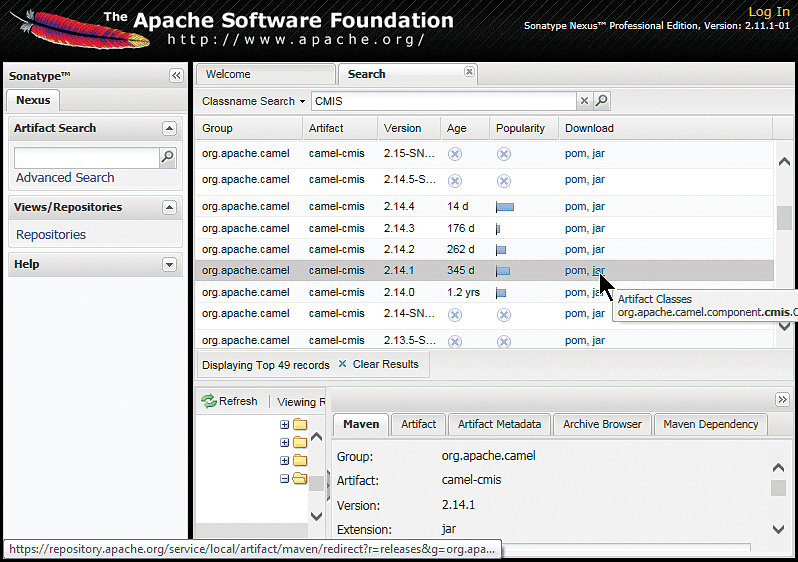Click the search magnifier beside the CMIS field
The image size is (798, 562).
(x=601, y=101)
